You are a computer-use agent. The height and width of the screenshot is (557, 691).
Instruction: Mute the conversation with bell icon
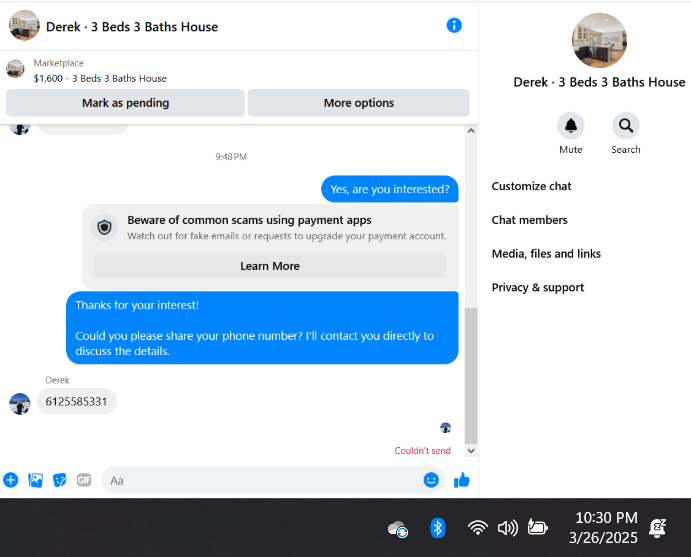click(571, 126)
